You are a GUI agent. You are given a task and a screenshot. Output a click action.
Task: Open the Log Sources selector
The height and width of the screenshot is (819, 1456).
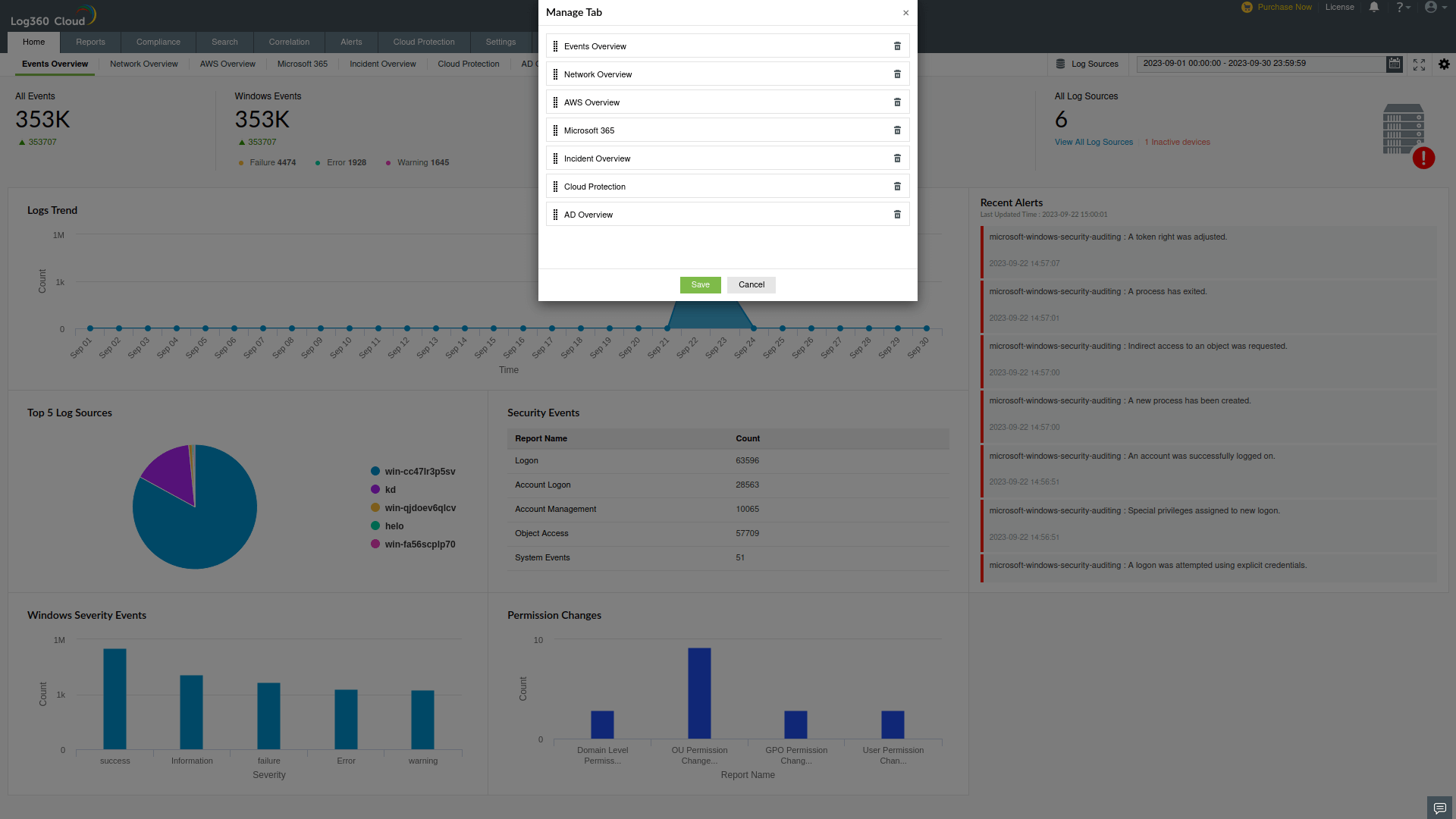click(1087, 64)
